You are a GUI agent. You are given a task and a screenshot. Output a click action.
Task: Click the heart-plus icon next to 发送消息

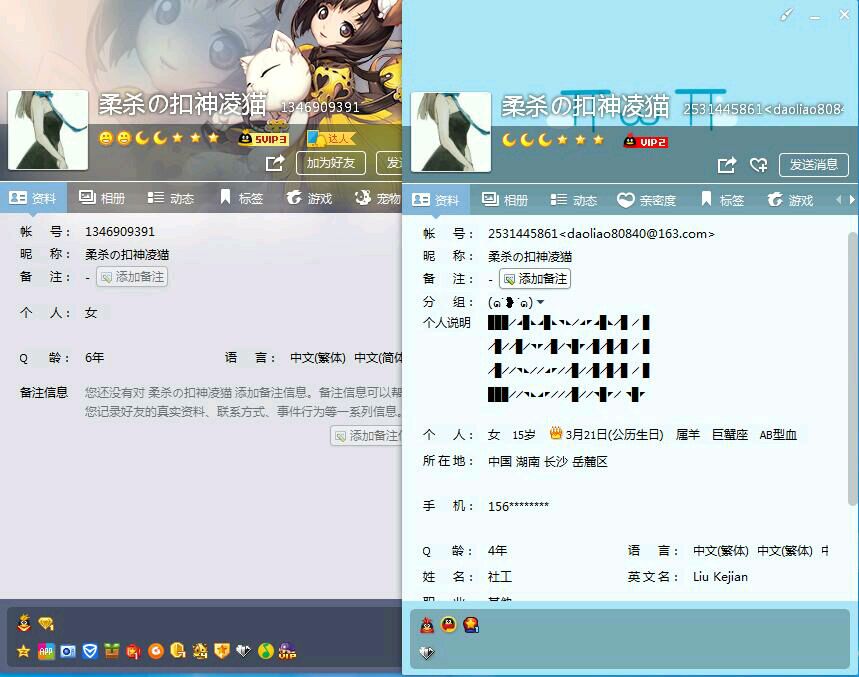click(759, 164)
